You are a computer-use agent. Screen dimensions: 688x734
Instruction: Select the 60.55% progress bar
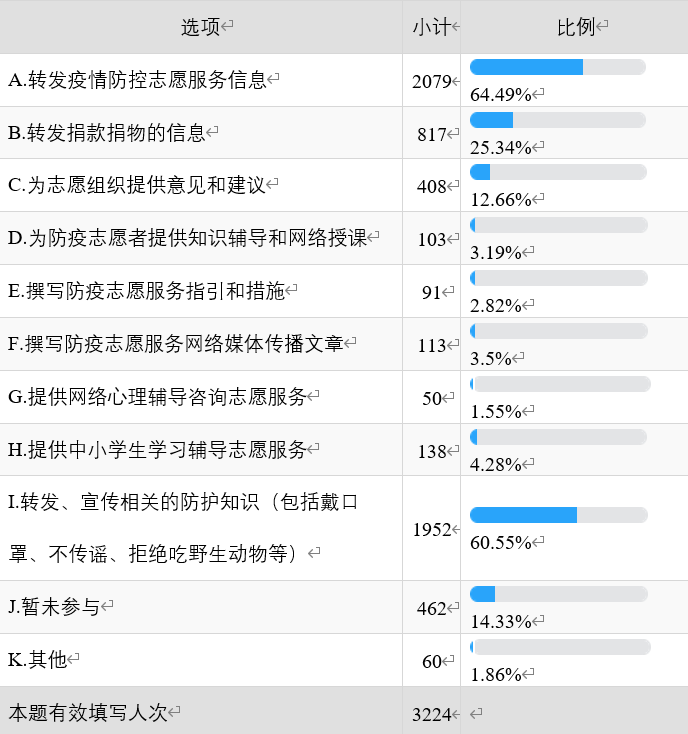(559, 515)
